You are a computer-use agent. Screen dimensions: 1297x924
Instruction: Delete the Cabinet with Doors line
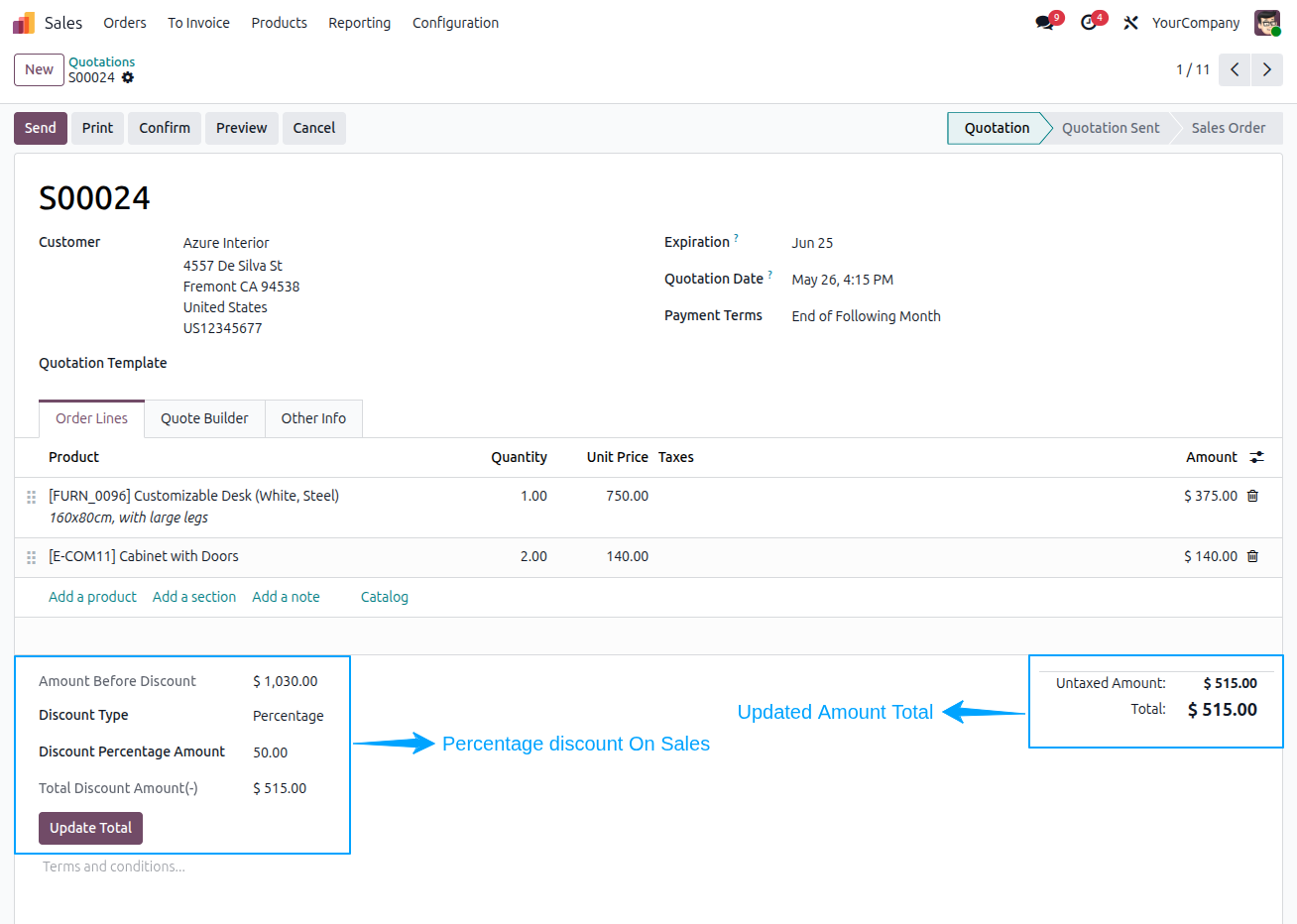[x=1252, y=556]
